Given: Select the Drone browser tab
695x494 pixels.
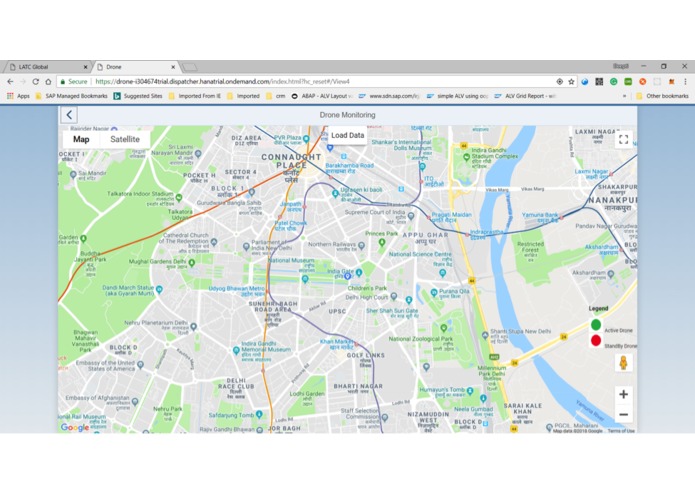Looking at the screenshot, I should 135,67.
